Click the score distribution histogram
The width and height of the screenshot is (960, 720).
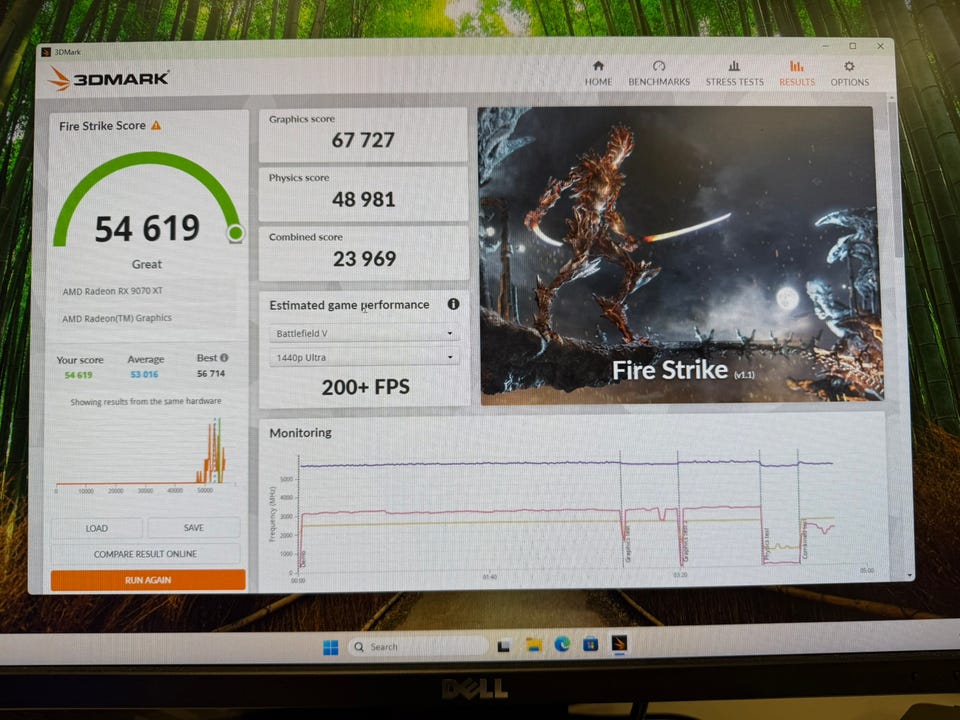146,455
